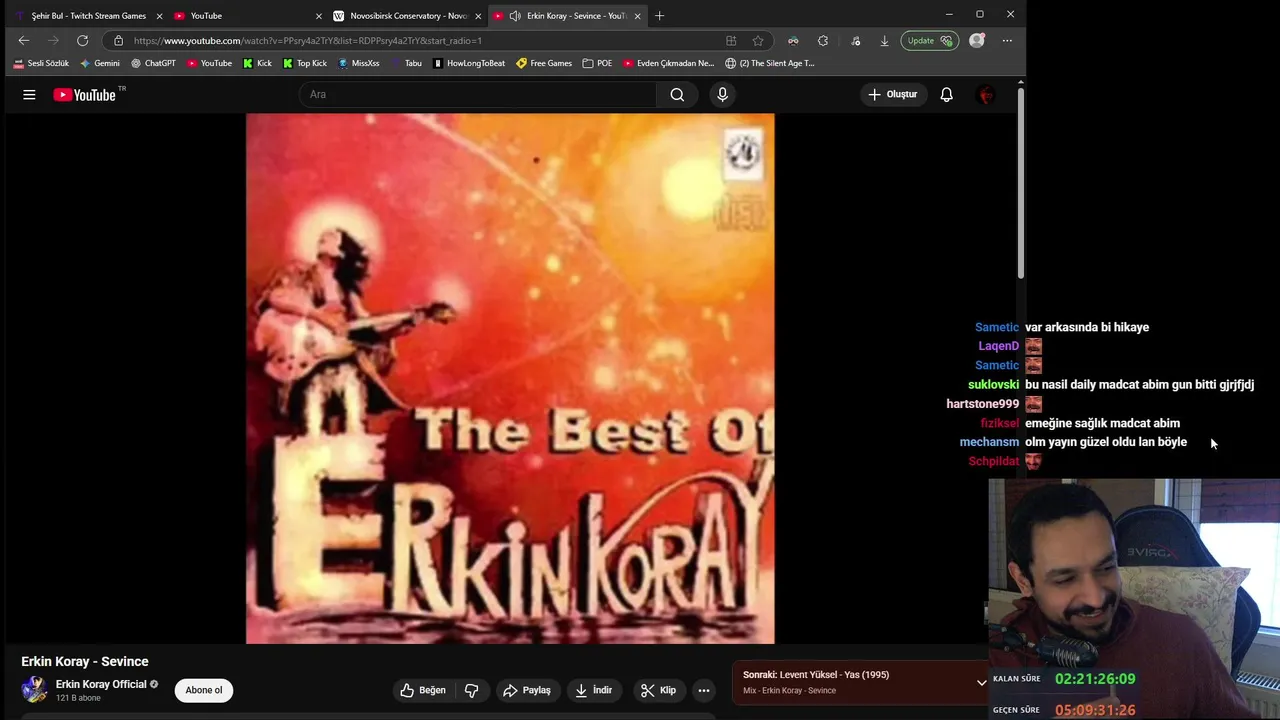
Task: Open Sesli Sözlük bookmark
Action: pyautogui.click(x=41, y=63)
